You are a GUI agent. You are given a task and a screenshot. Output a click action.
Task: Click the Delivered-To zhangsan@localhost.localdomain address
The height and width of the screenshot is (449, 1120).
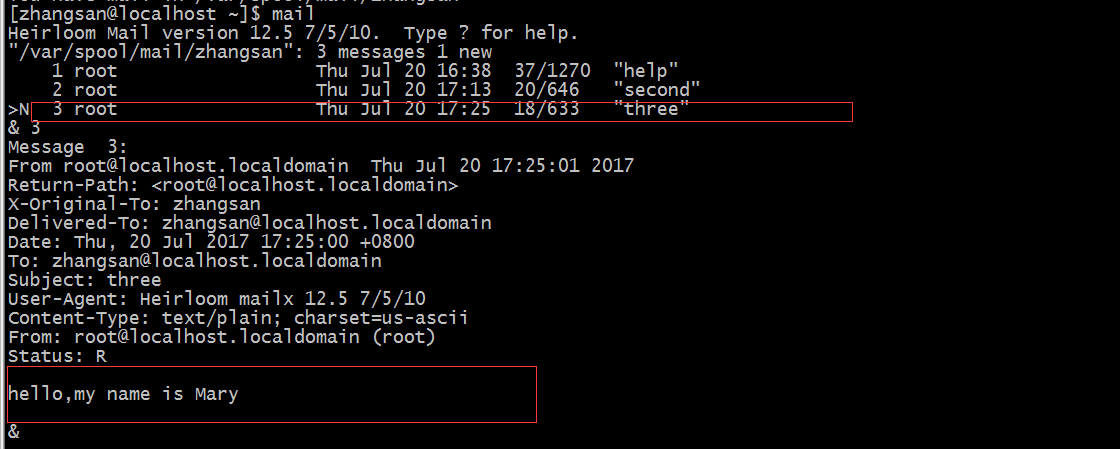tap(326, 223)
